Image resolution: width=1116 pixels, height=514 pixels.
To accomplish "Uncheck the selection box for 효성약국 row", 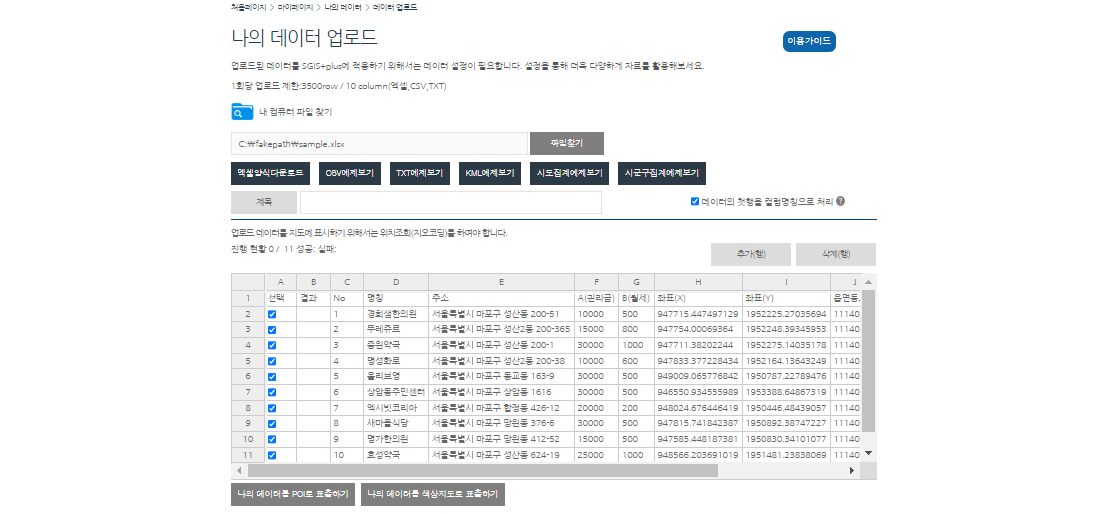I will (x=272, y=455).
